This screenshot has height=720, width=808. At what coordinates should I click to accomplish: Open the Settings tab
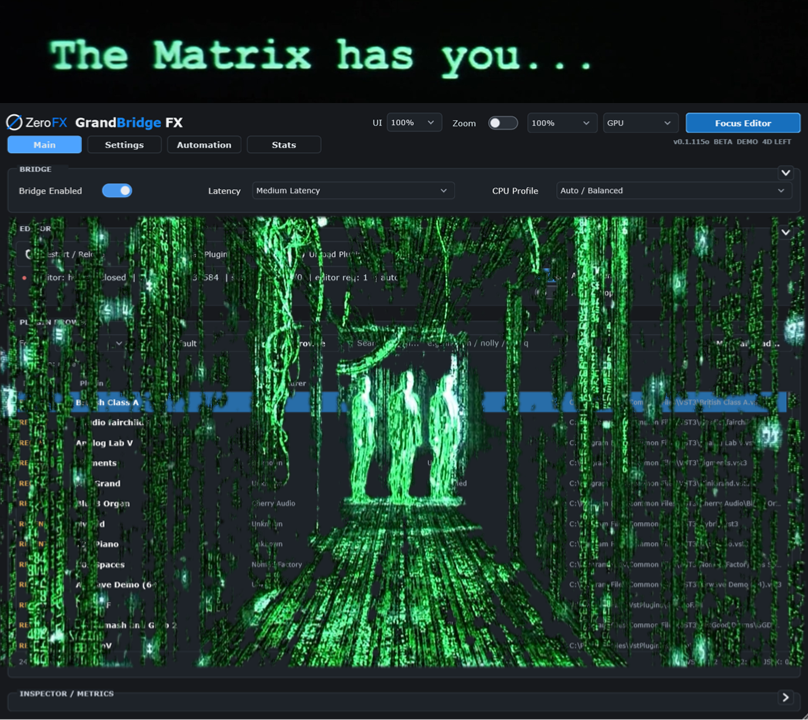pos(124,145)
